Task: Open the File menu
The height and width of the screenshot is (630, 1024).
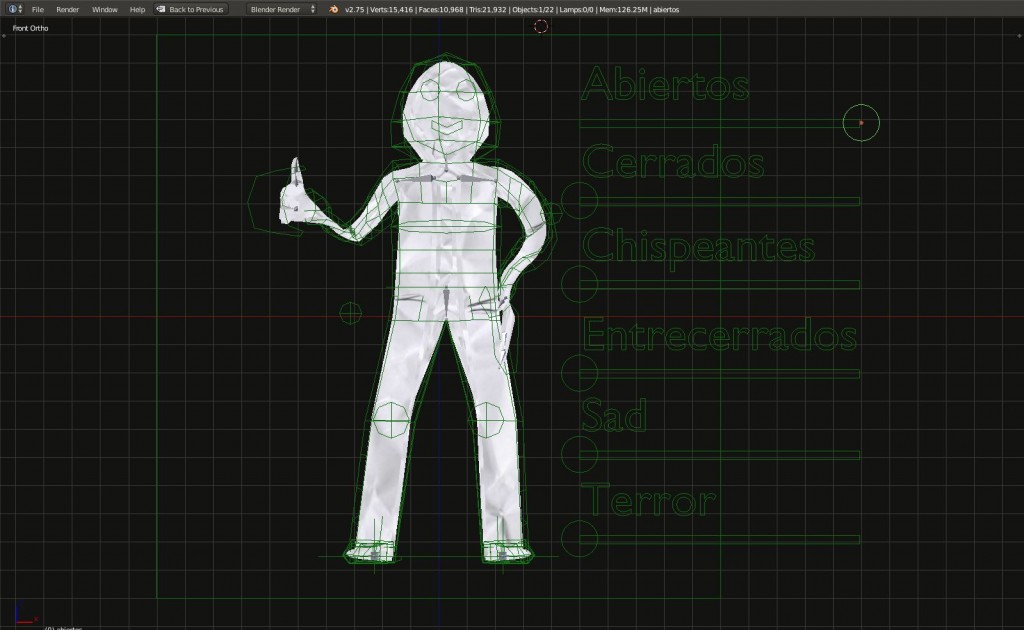Action: coord(38,9)
